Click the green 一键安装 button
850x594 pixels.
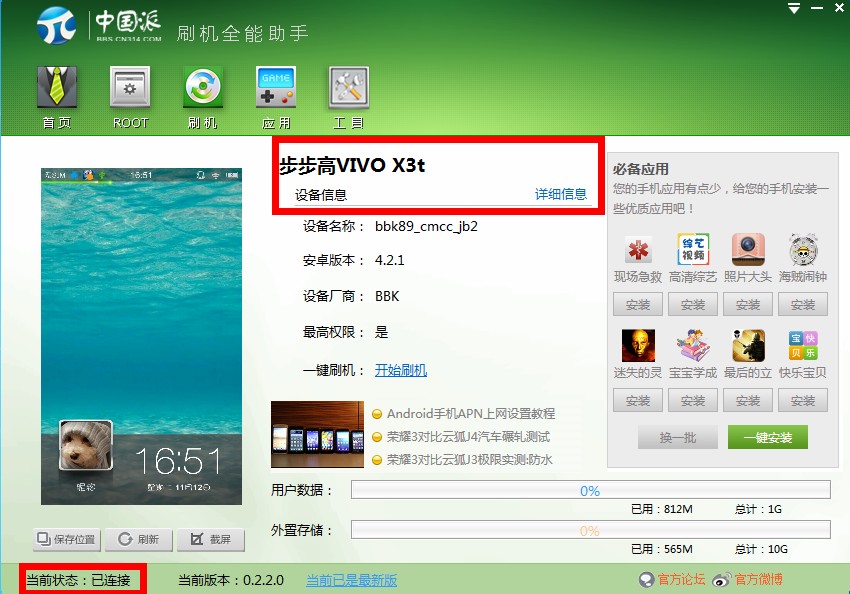point(768,437)
